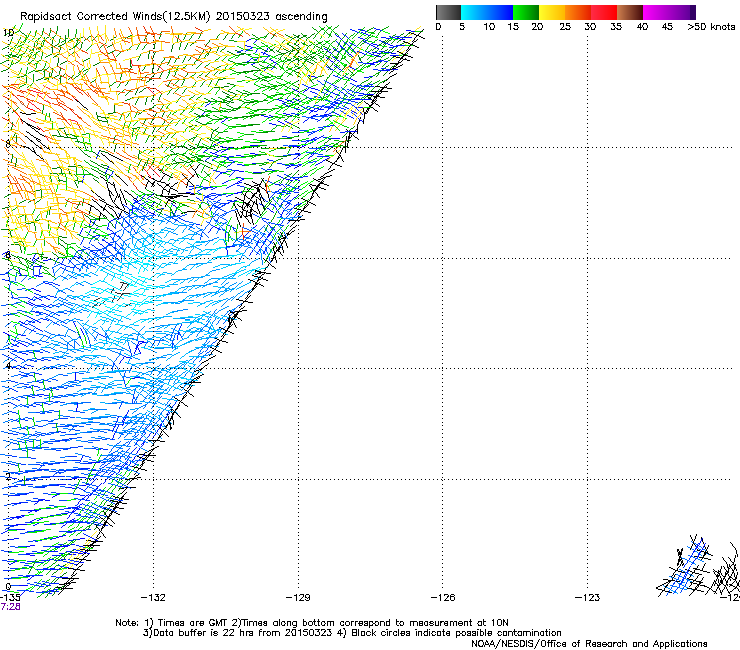Click the legend label '45'
This screenshot has width=740, height=650.
pyautogui.click(x=667, y=27)
